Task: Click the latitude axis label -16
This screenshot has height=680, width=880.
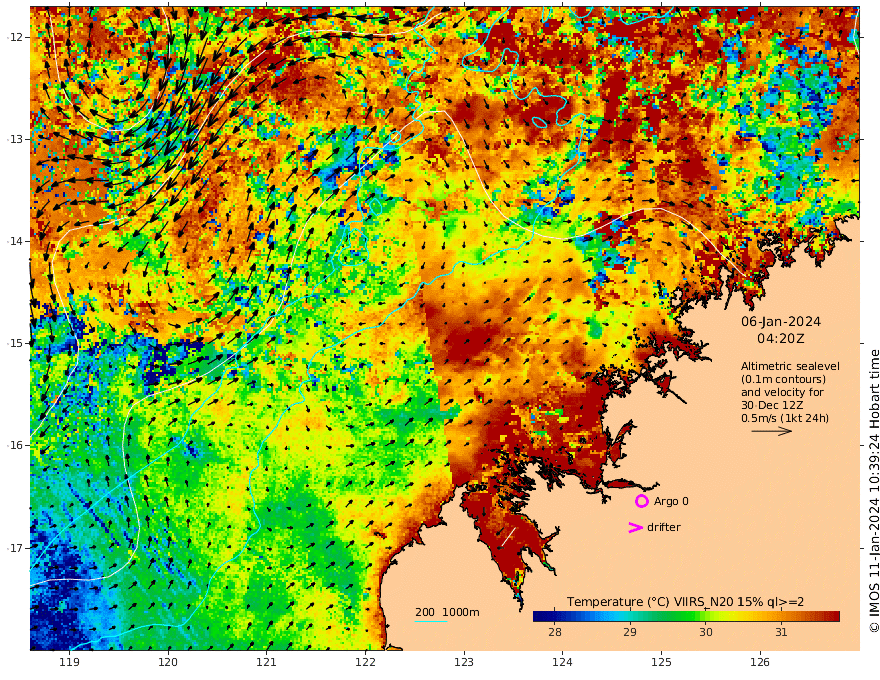Action: tap(15, 445)
